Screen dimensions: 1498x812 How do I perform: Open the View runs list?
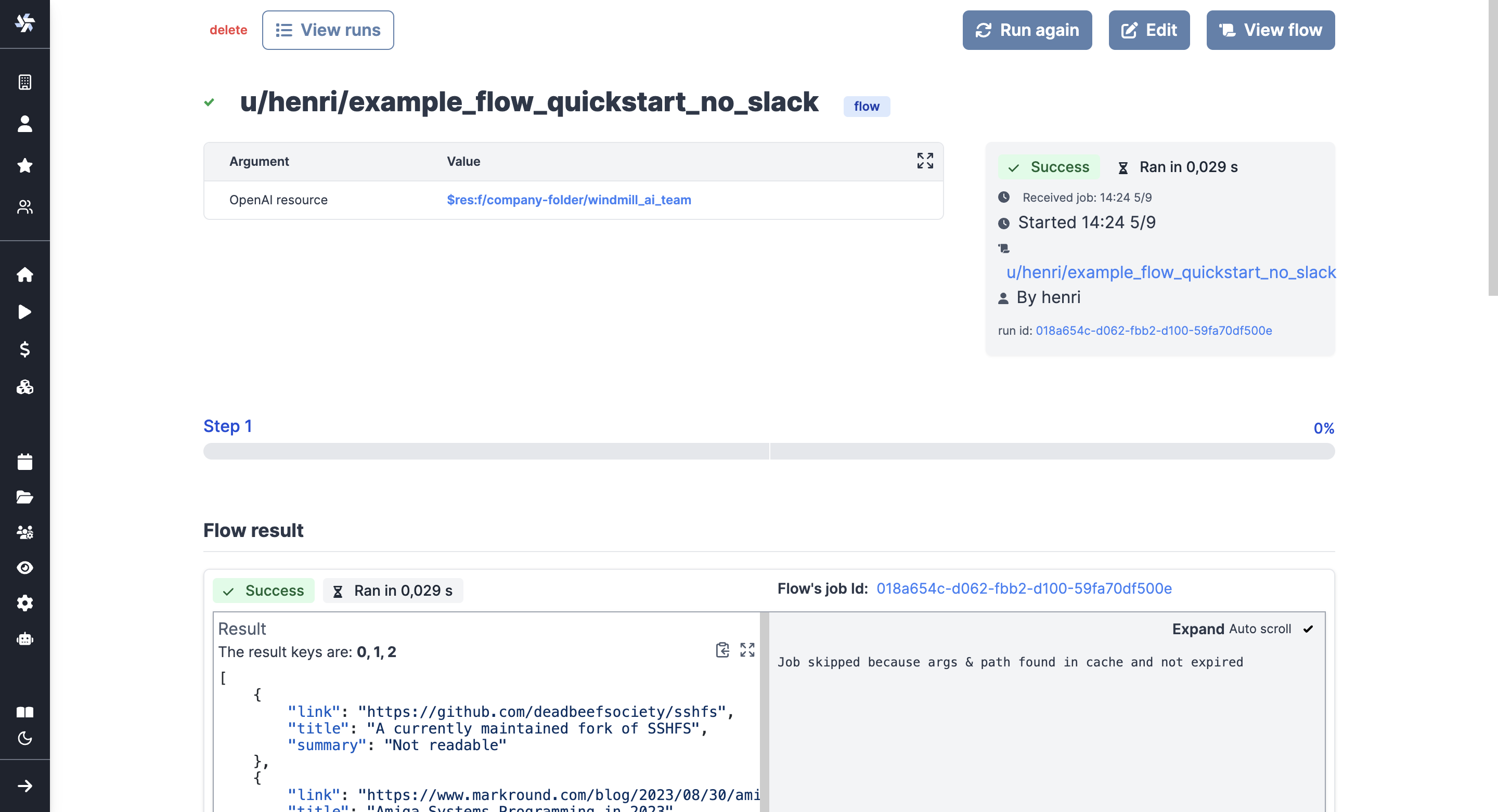pyautogui.click(x=328, y=30)
